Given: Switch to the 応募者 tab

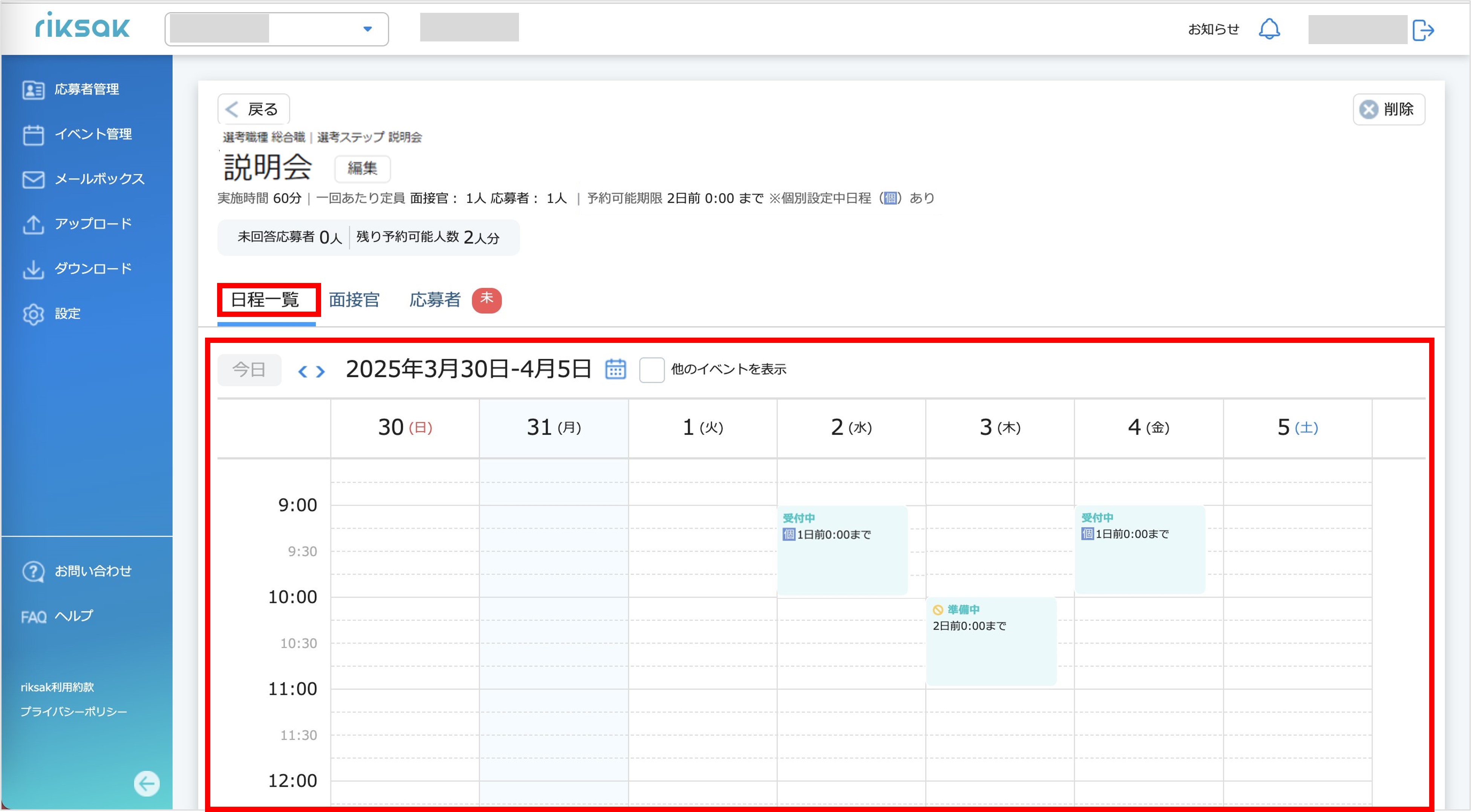Looking at the screenshot, I should tap(435, 300).
